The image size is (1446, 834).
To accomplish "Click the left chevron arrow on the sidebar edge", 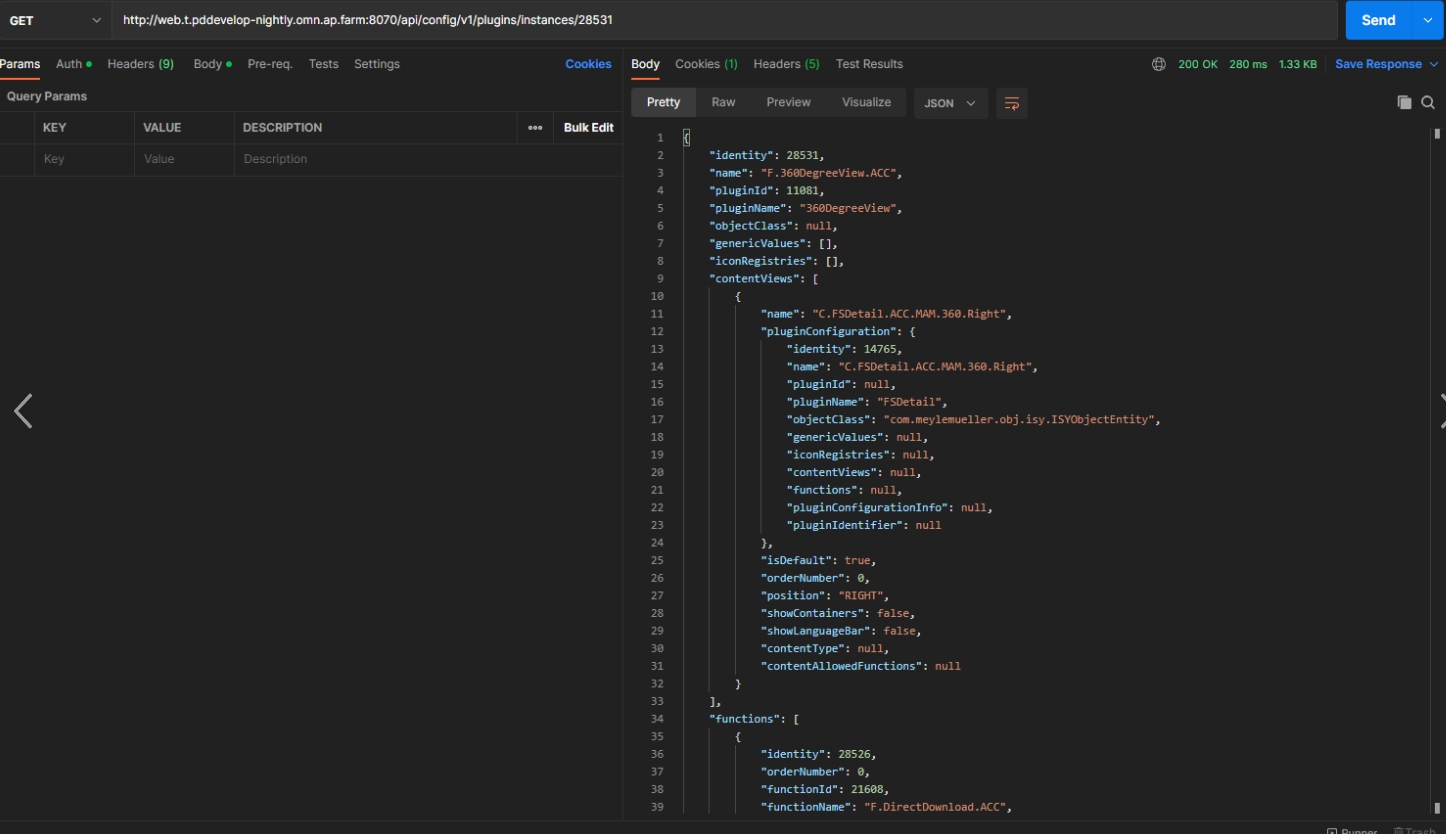I will [23, 411].
